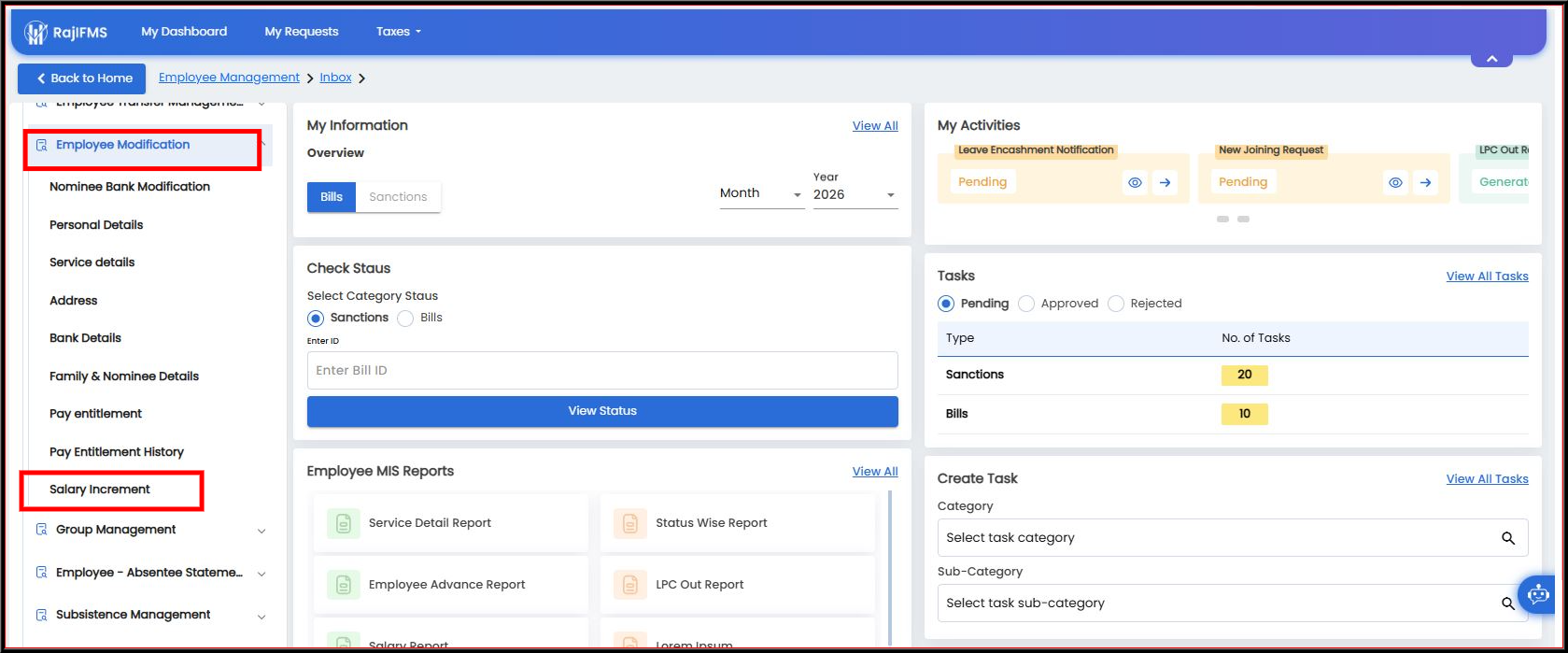Click the View Status button
The height and width of the screenshot is (653, 1568).
602,411
